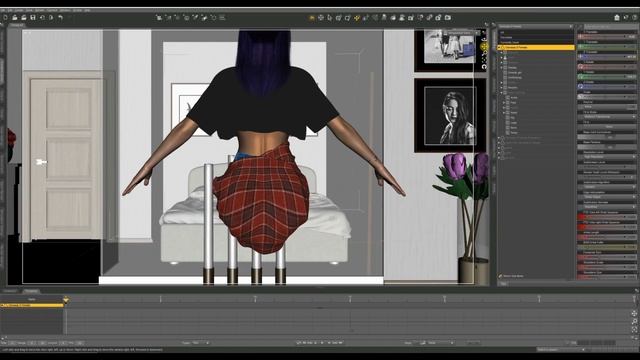Click the curved Undo arrow icon
The image size is (640, 360).
[60, 18]
